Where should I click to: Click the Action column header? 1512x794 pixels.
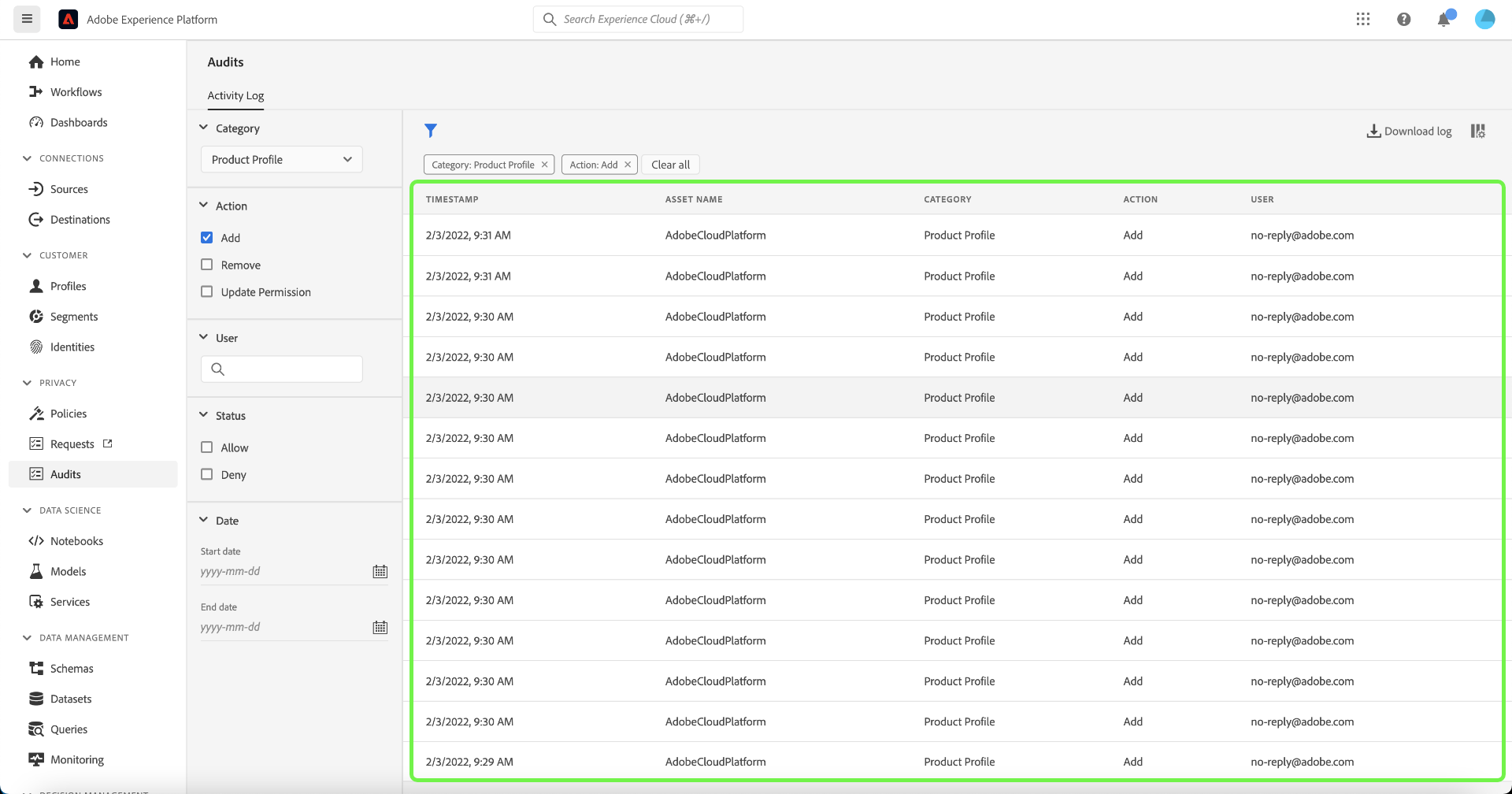pyautogui.click(x=1140, y=199)
